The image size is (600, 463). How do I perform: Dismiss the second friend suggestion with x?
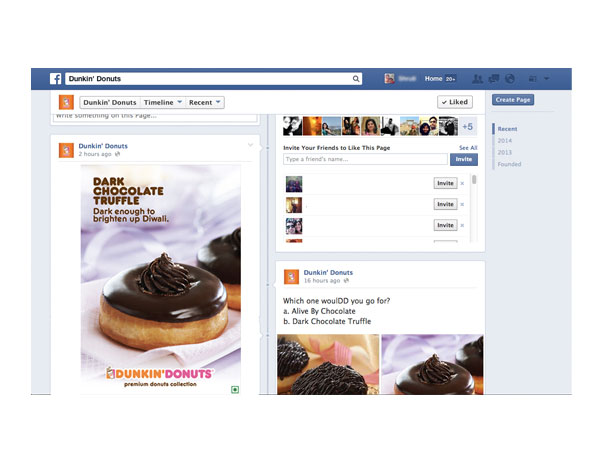(x=462, y=205)
